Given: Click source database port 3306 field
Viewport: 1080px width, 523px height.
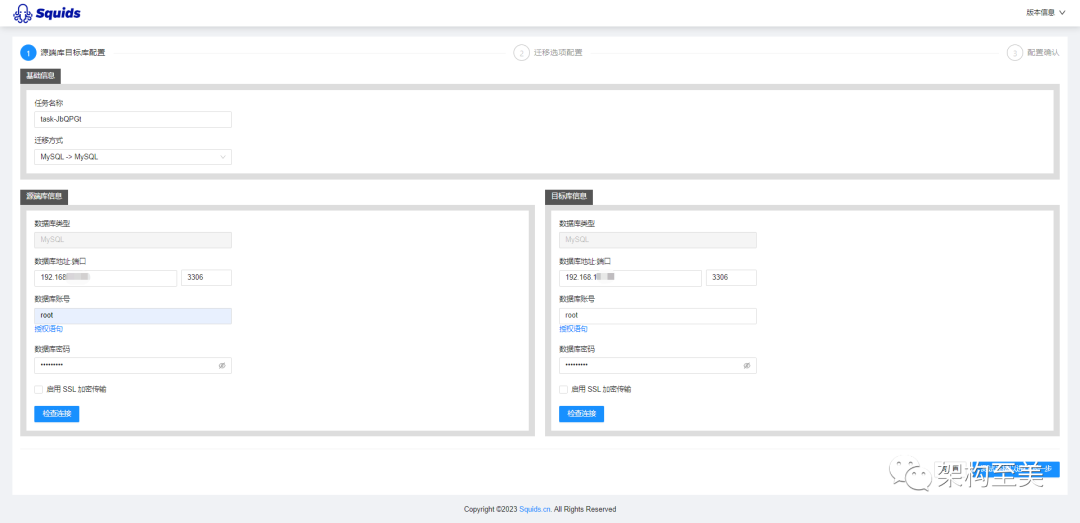Looking at the screenshot, I should pyautogui.click(x=206, y=278).
